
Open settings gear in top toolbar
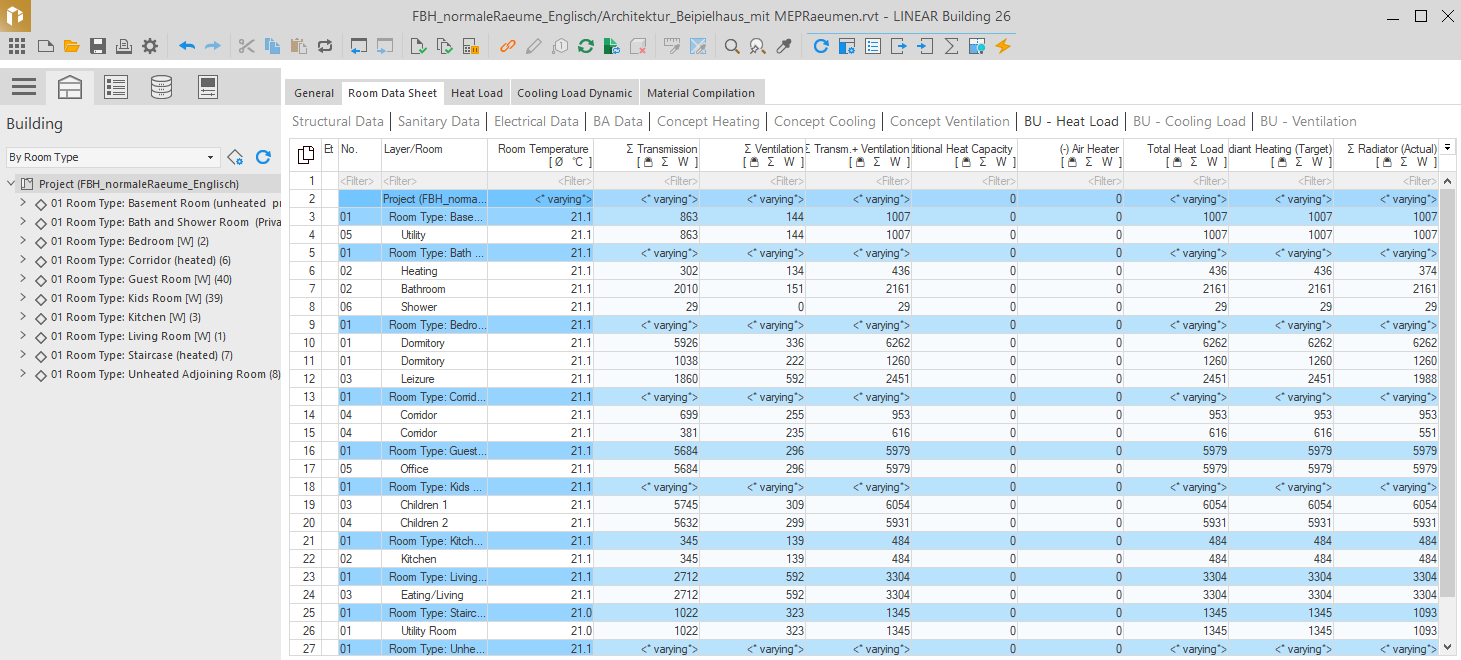[150, 46]
